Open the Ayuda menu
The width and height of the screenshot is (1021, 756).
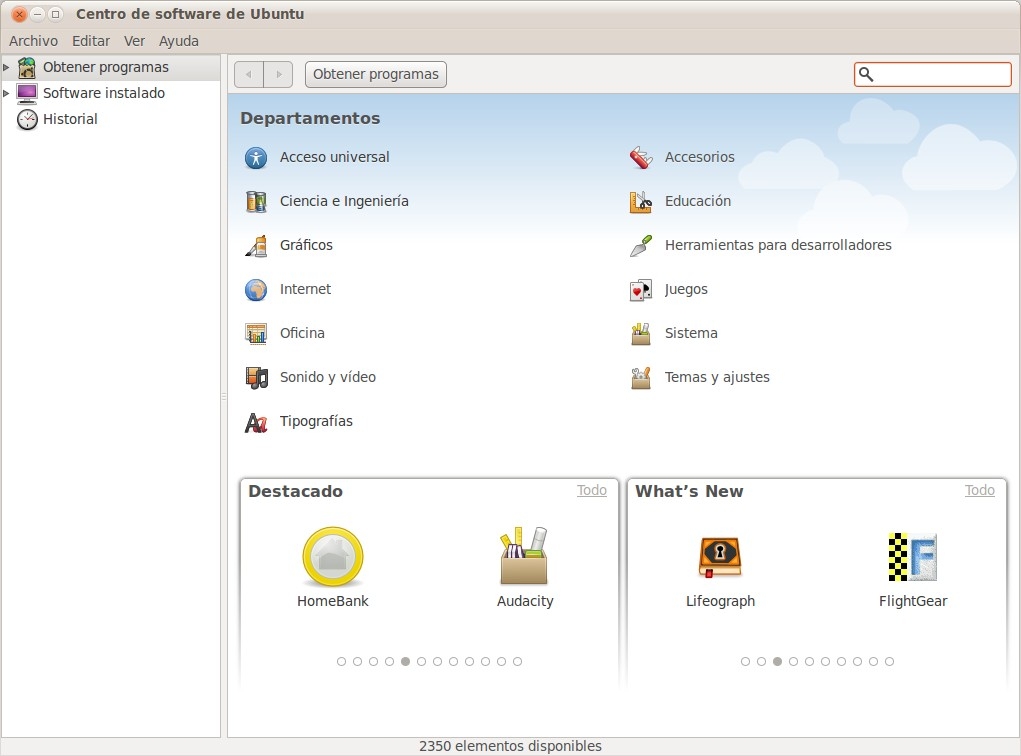178,41
